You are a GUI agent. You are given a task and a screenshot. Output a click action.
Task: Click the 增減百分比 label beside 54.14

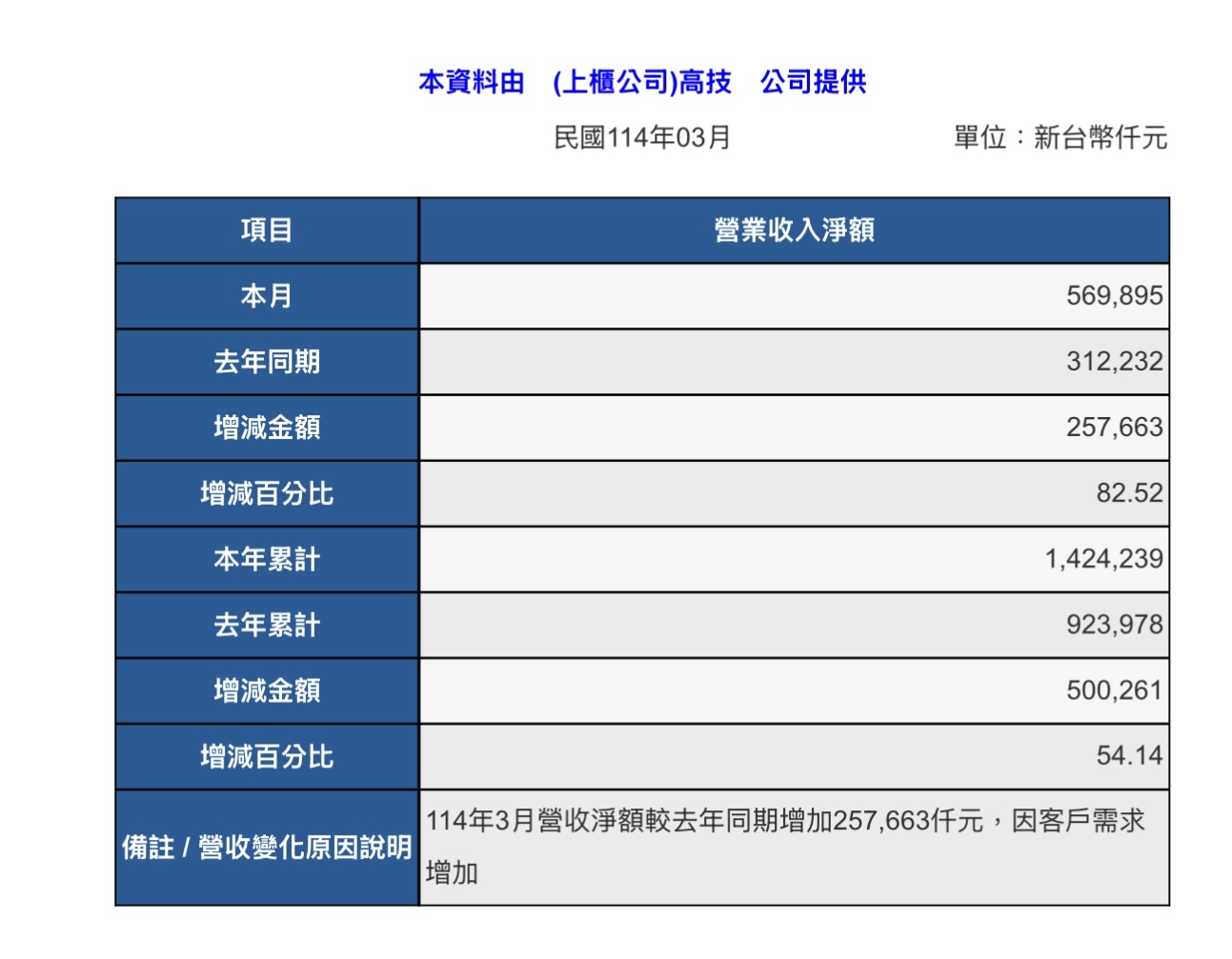tap(267, 756)
